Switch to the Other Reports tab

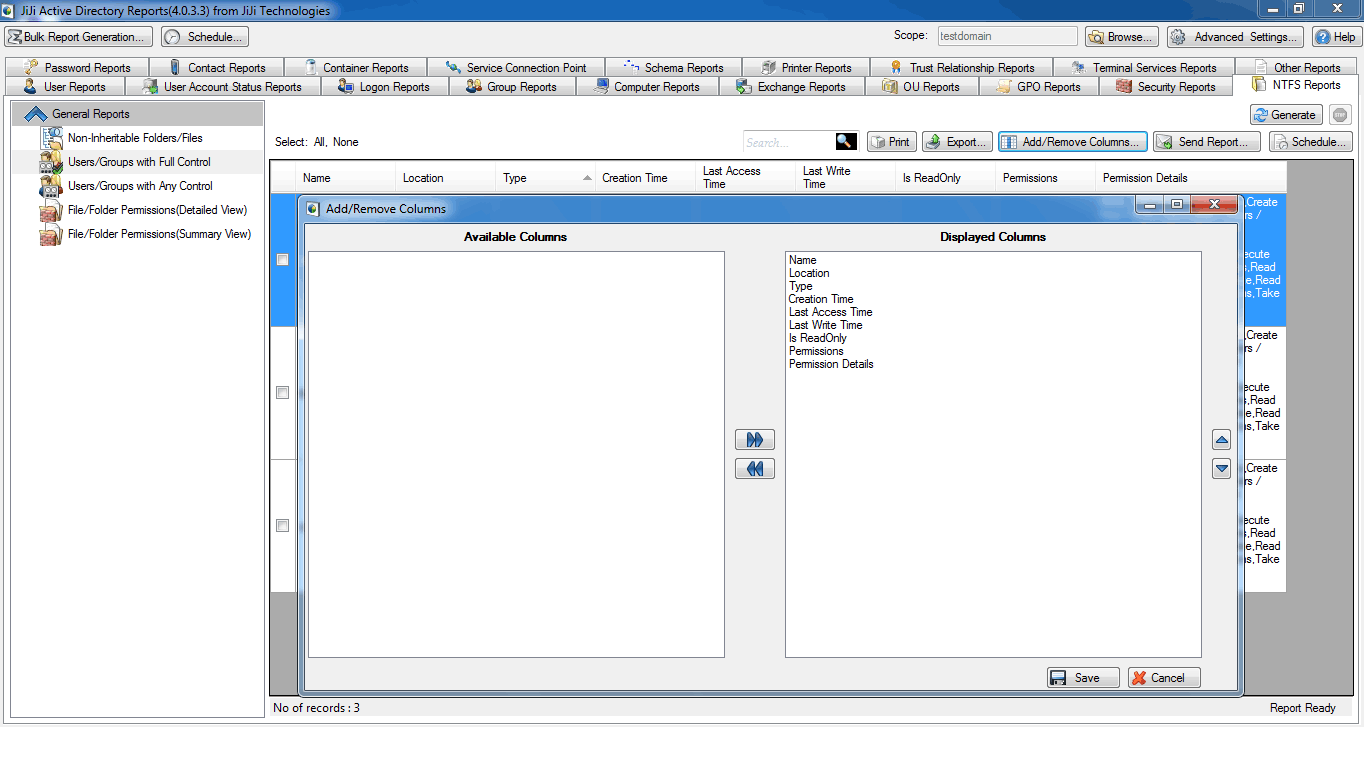point(1298,68)
